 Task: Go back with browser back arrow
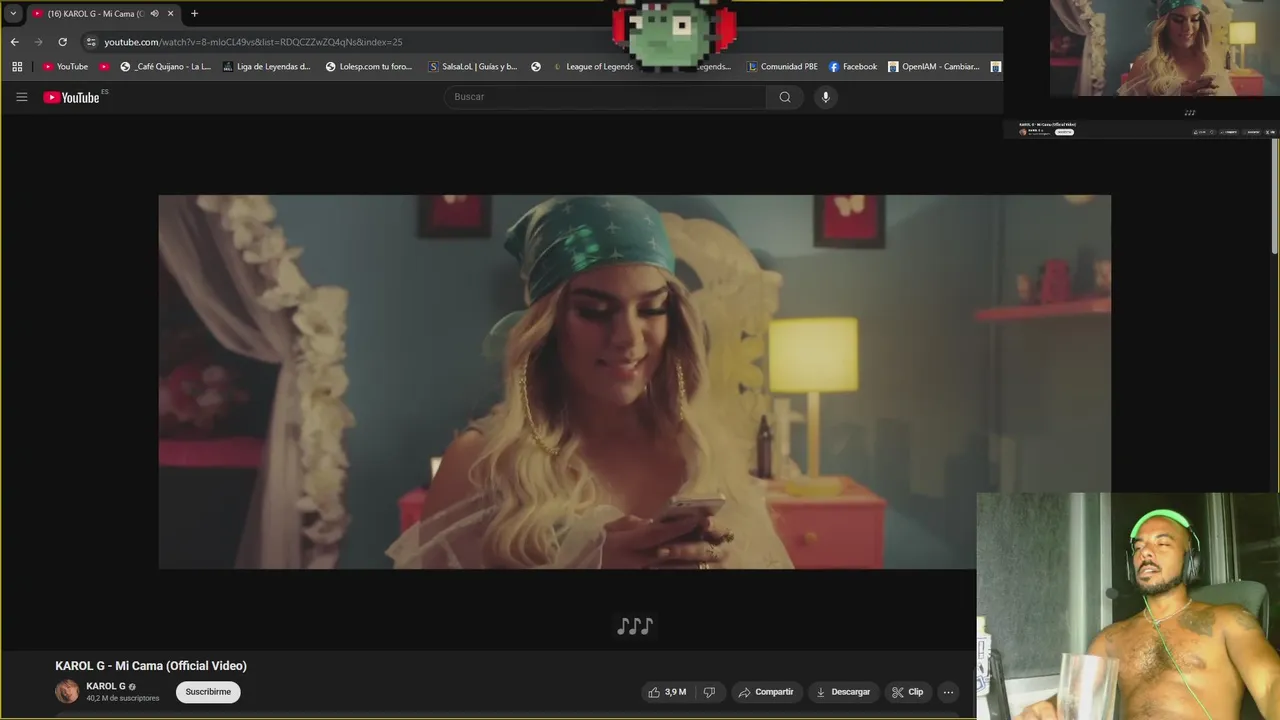point(14,42)
